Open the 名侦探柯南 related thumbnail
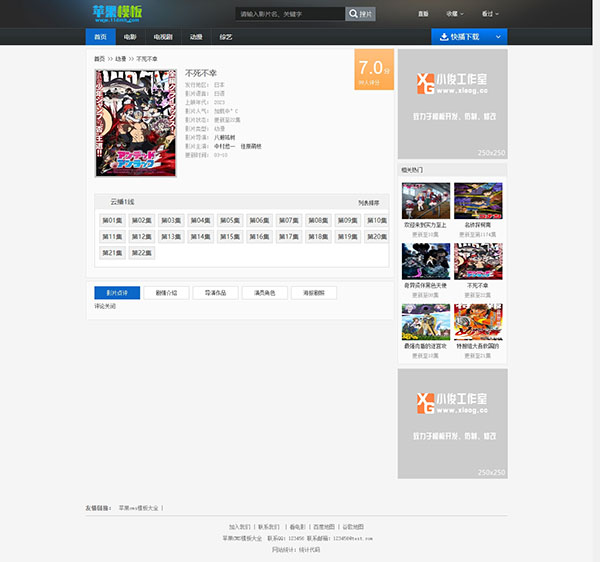The height and width of the screenshot is (562, 600). [478, 201]
